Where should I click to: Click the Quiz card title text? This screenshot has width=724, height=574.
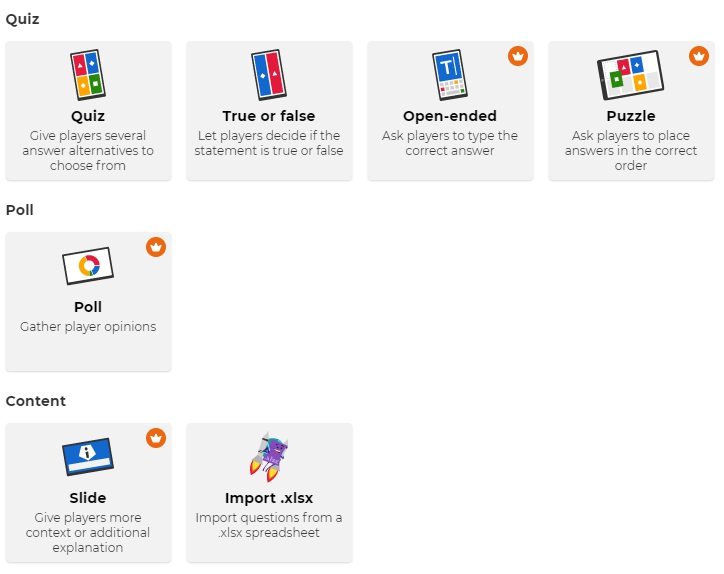click(88, 116)
